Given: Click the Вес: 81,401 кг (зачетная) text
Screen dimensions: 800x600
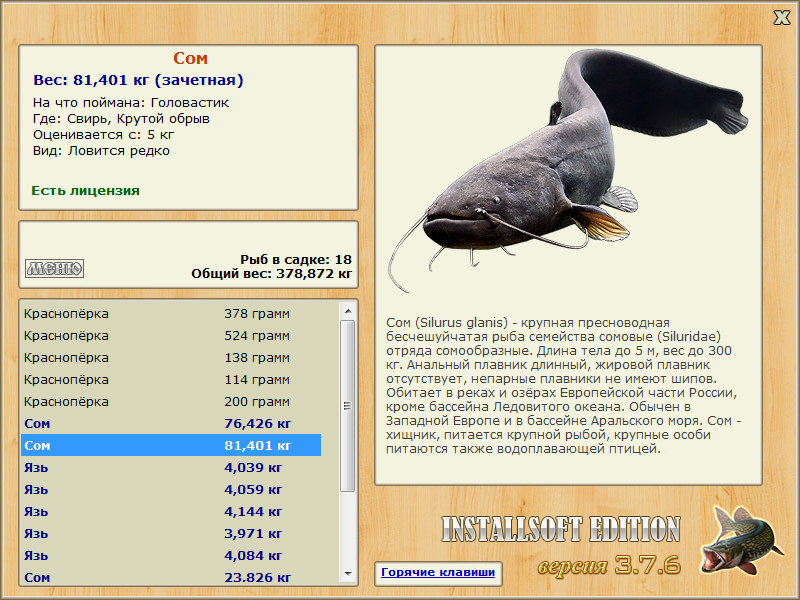Looking at the screenshot, I should coord(138,80).
